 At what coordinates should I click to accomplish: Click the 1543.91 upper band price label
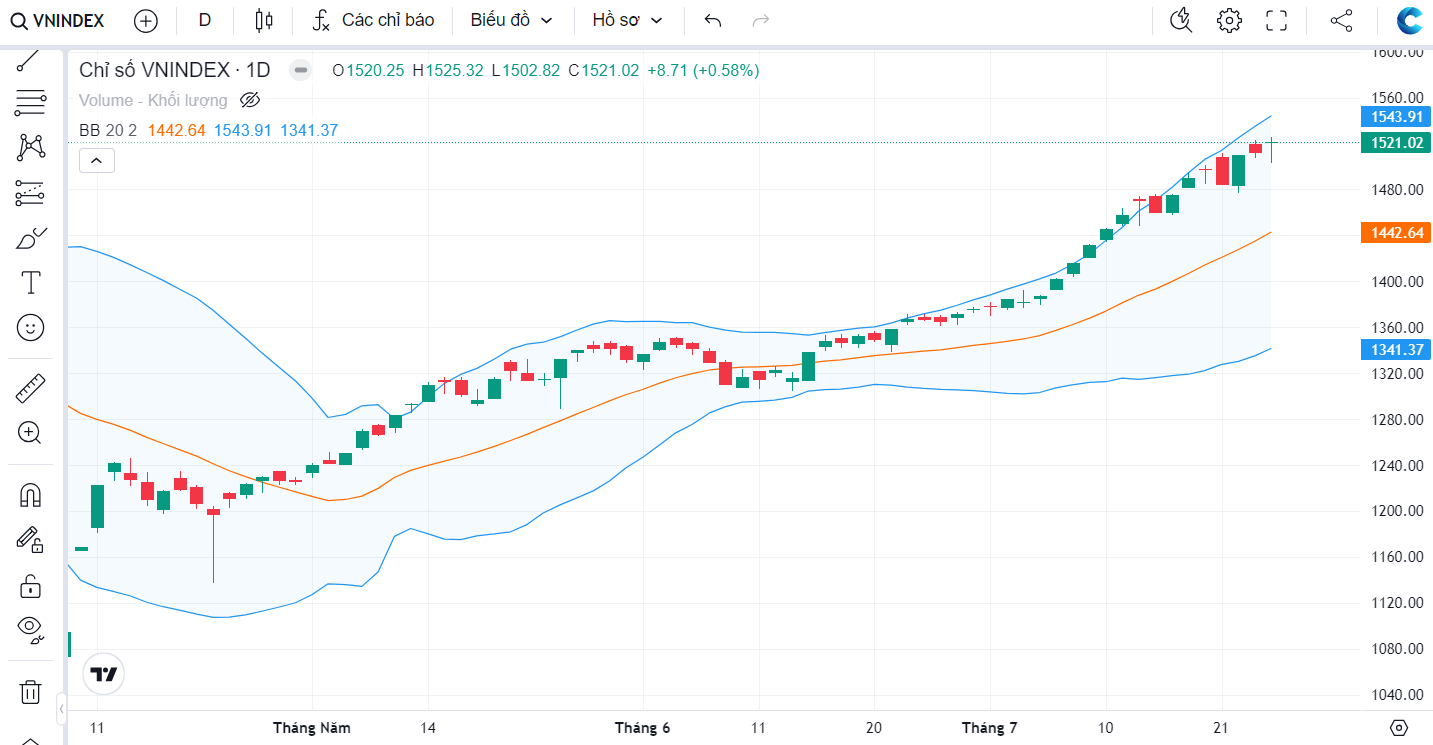pyautogui.click(x=1395, y=116)
